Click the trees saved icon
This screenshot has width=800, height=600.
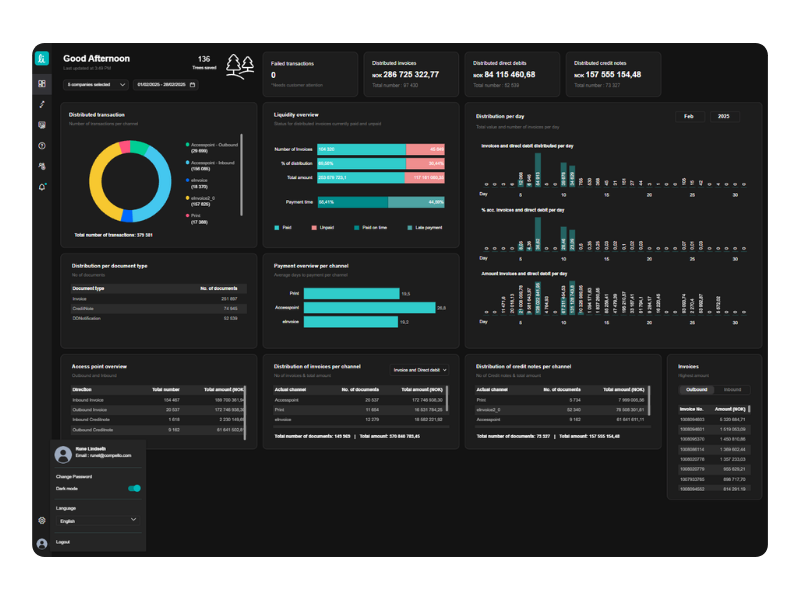click(x=239, y=66)
